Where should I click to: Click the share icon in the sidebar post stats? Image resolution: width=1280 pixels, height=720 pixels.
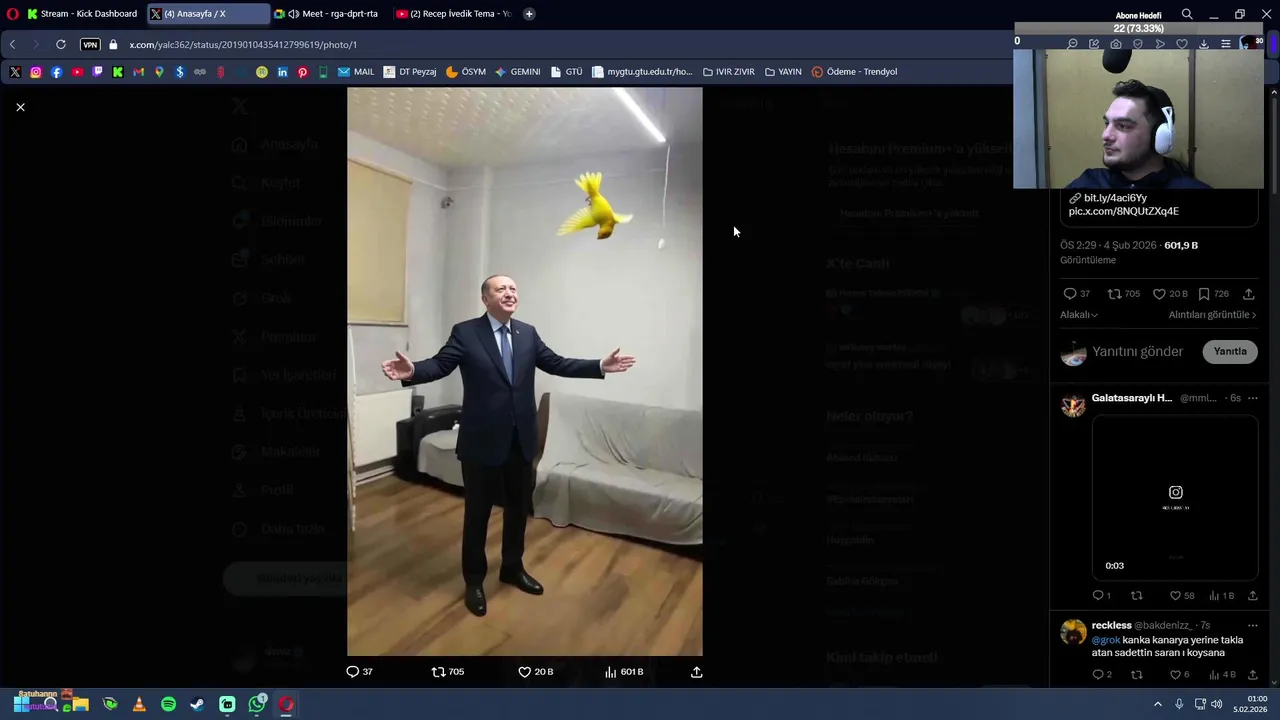click(1248, 294)
